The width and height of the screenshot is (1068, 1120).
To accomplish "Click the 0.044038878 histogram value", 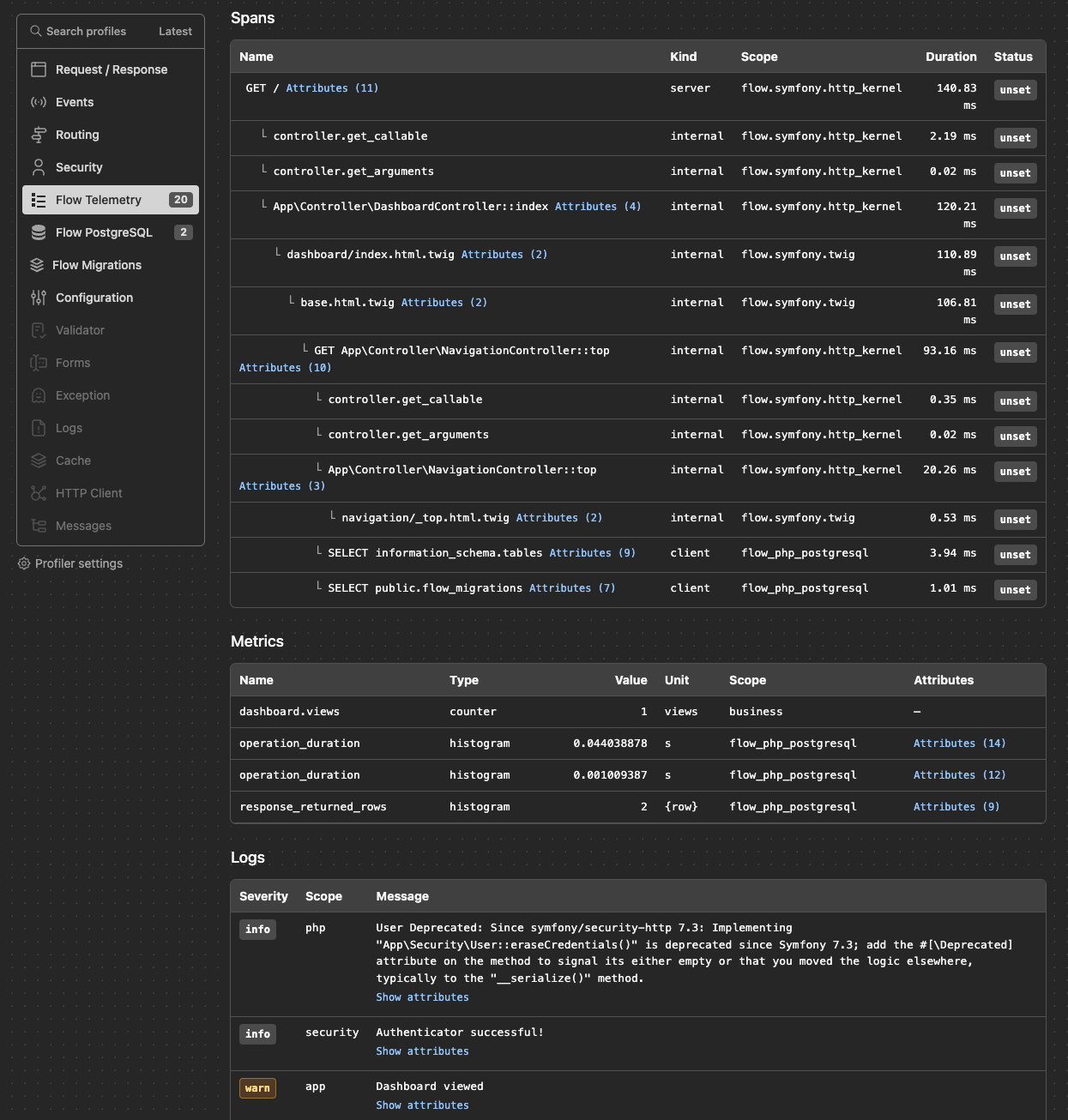I will coord(610,744).
